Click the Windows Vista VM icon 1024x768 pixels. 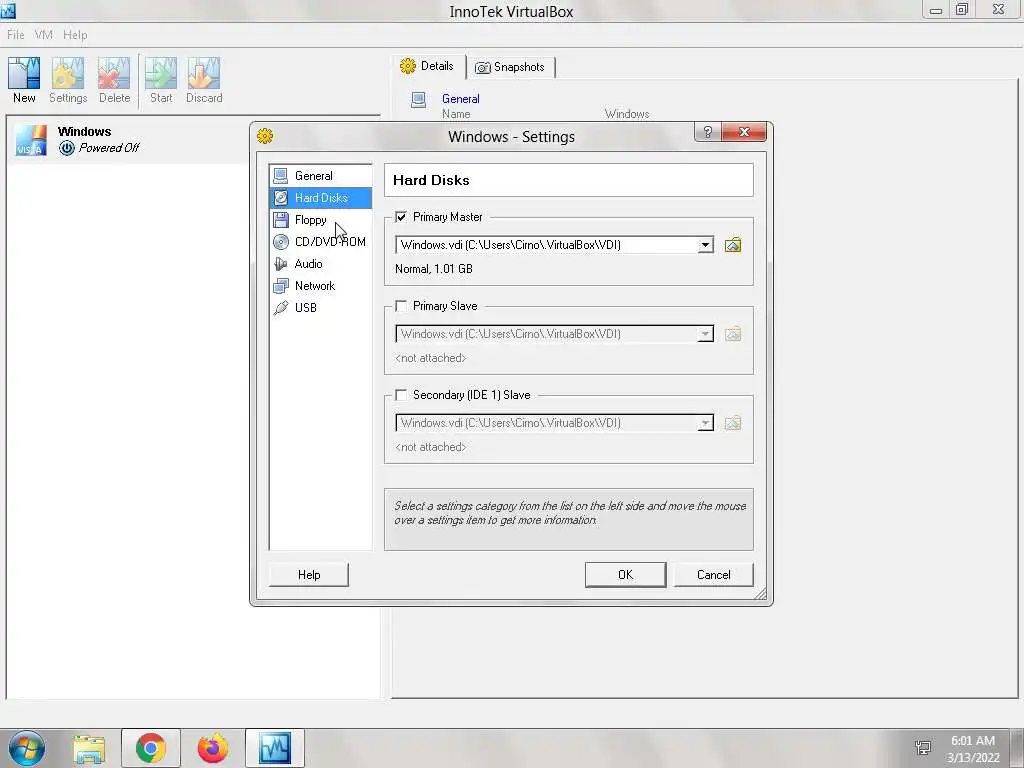click(31, 140)
